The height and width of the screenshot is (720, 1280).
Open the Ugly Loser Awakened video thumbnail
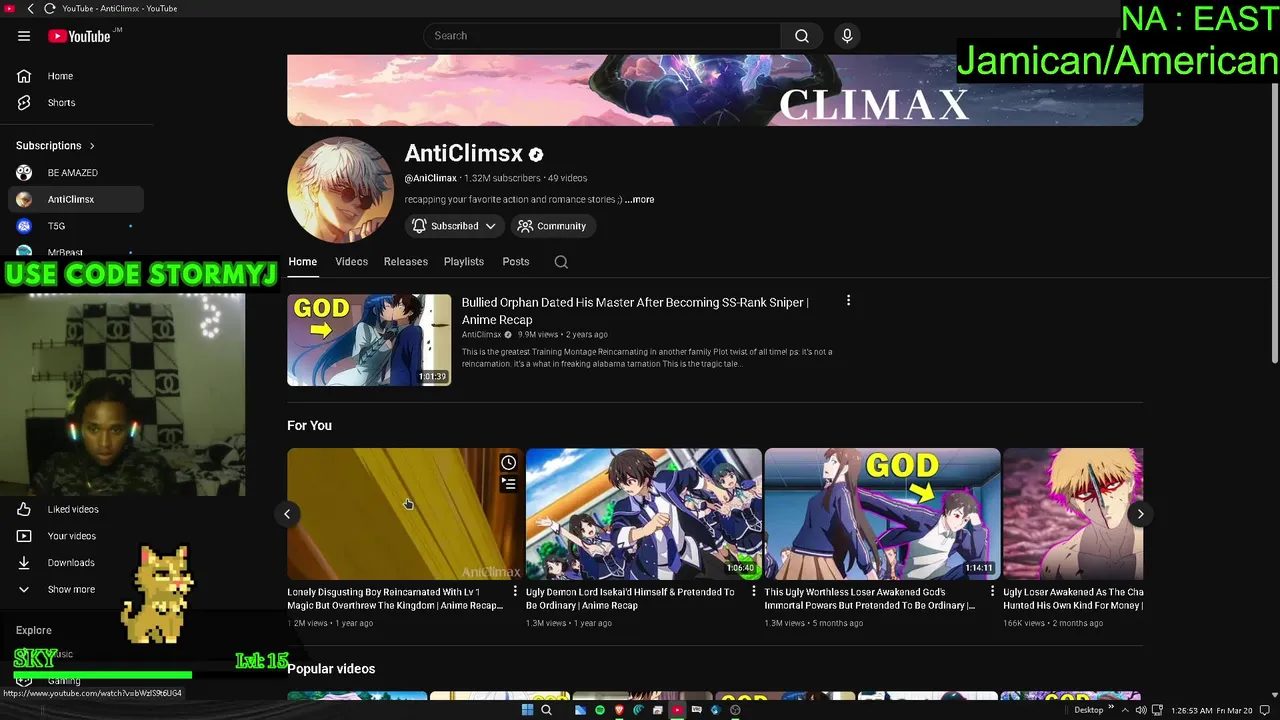point(1073,514)
